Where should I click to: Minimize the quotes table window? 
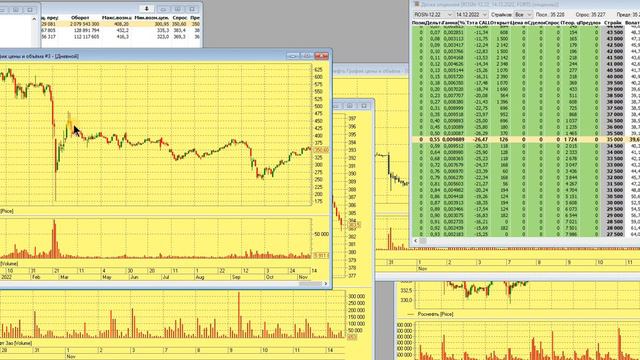(163, 9)
